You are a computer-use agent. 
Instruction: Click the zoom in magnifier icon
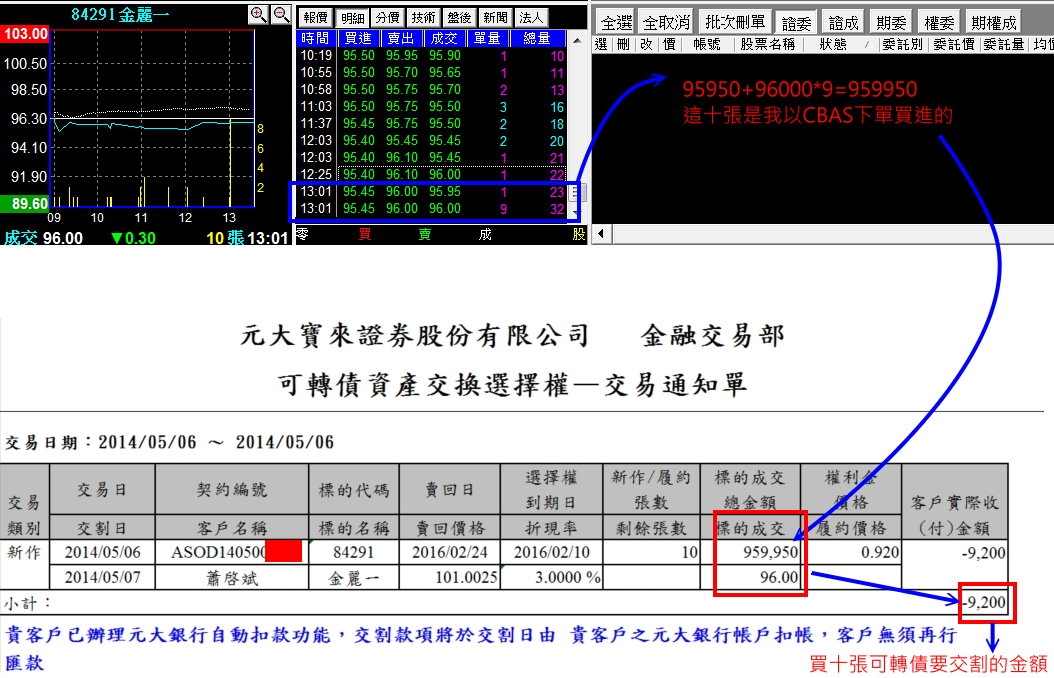(258, 14)
